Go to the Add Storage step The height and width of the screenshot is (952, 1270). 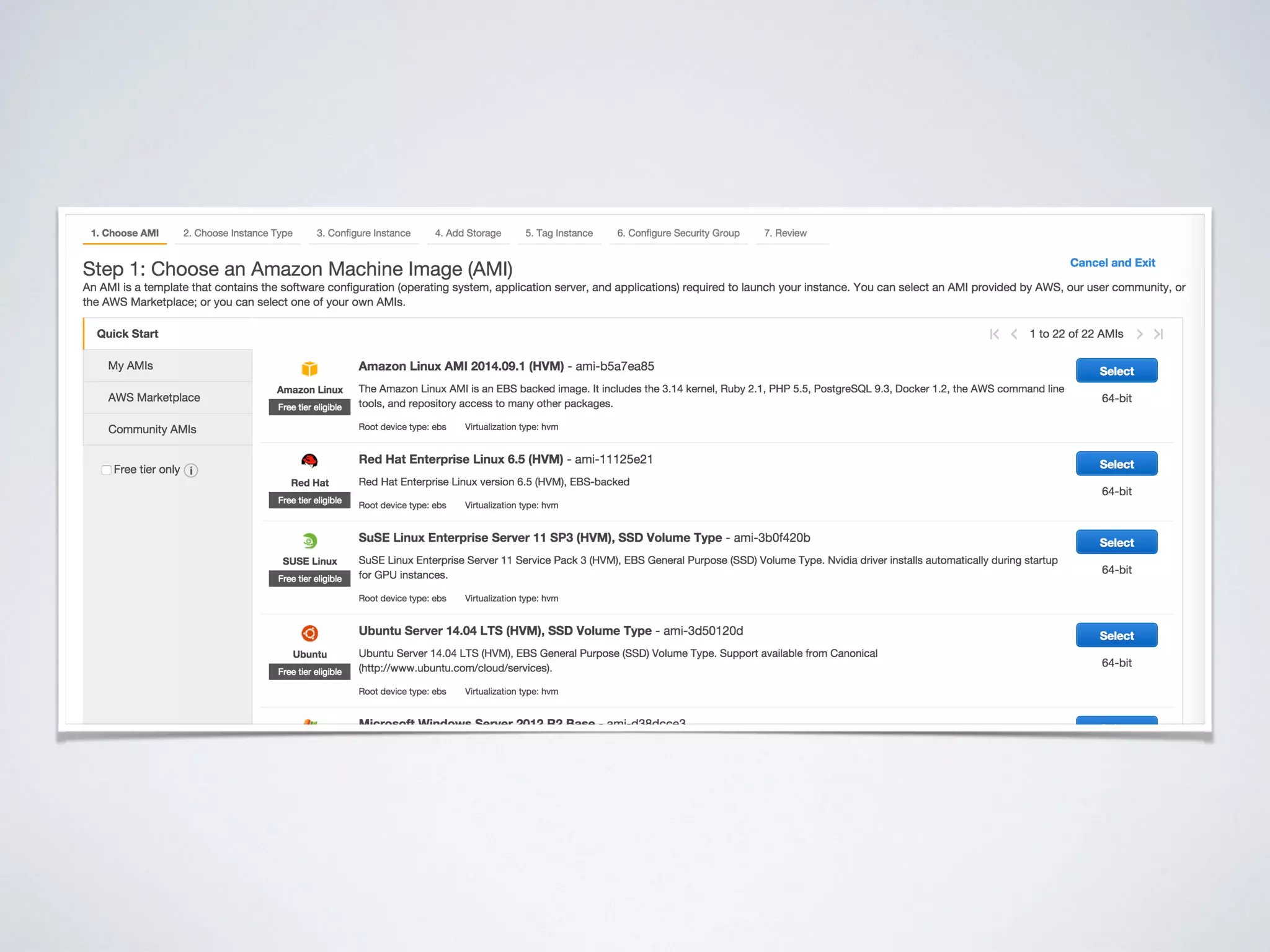(x=468, y=233)
